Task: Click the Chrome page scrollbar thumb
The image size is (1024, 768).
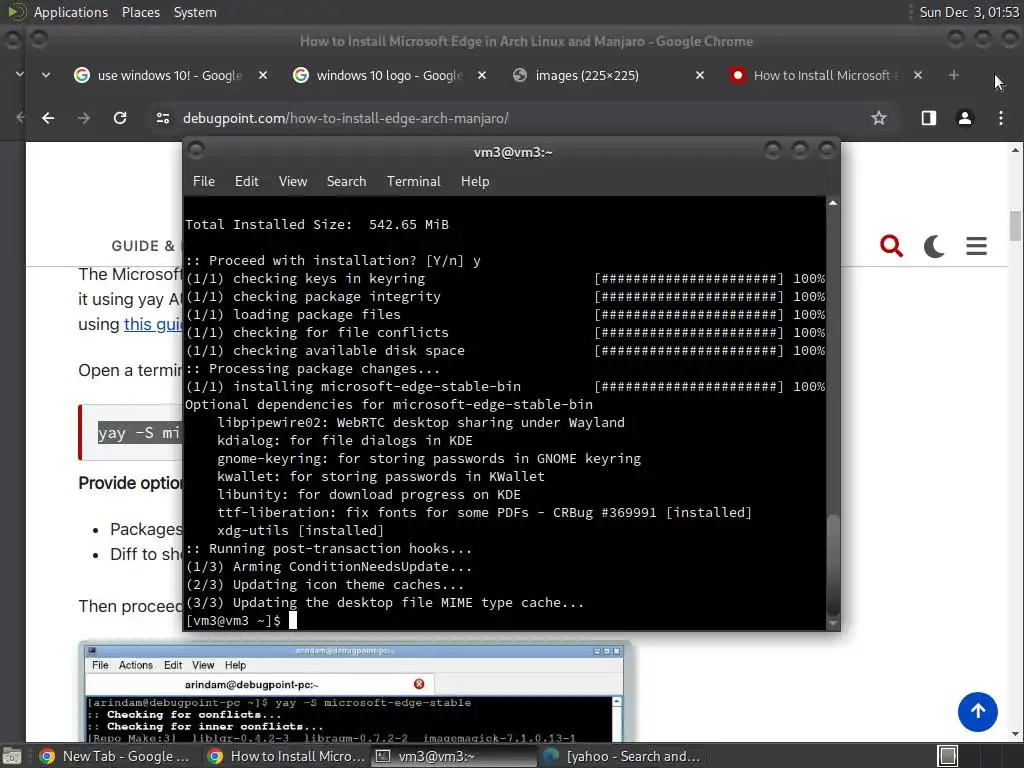Action: pos(1015,226)
